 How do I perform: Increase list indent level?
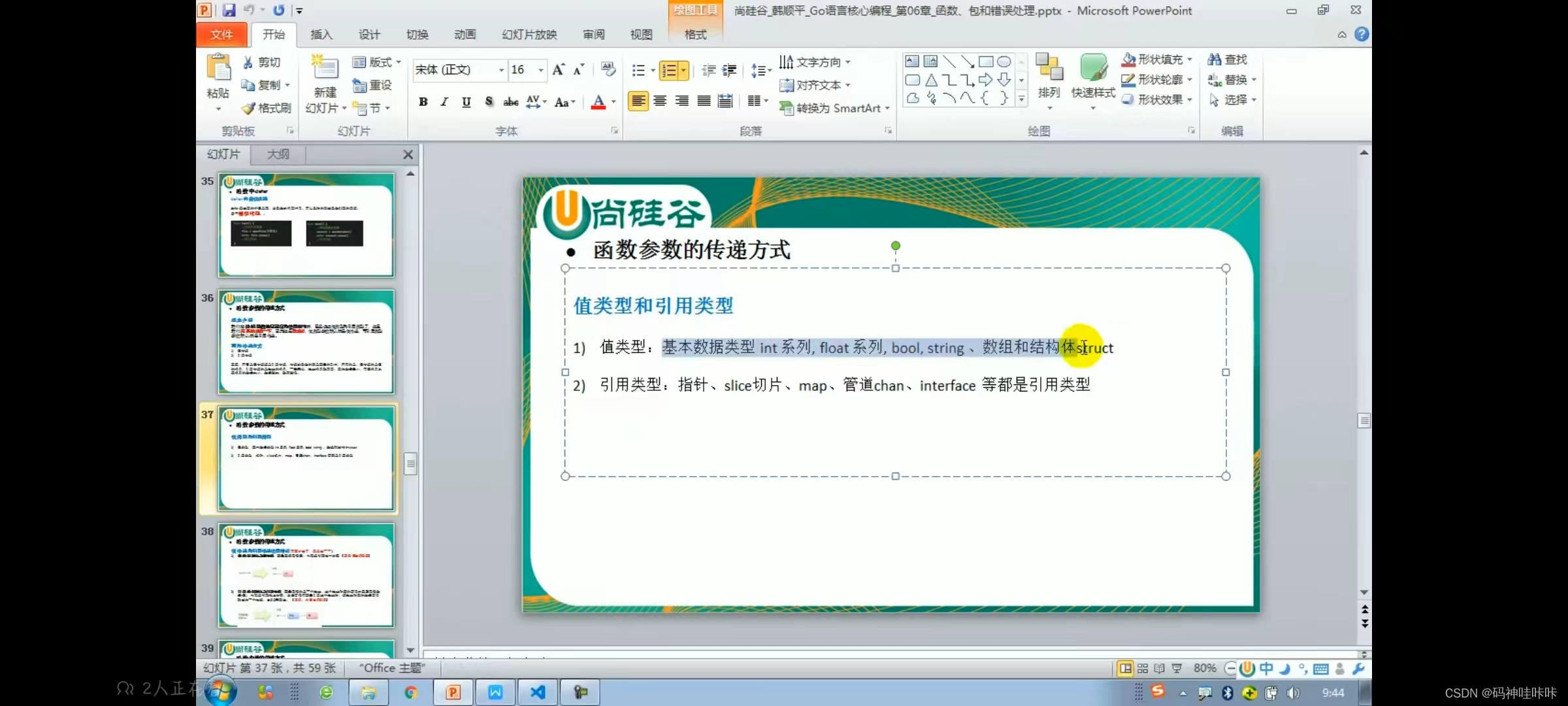tap(729, 70)
